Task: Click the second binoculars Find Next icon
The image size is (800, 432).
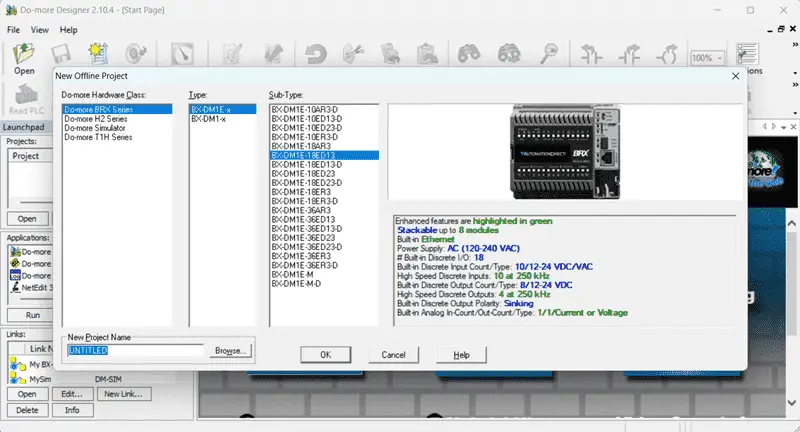Action: tap(509, 54)
